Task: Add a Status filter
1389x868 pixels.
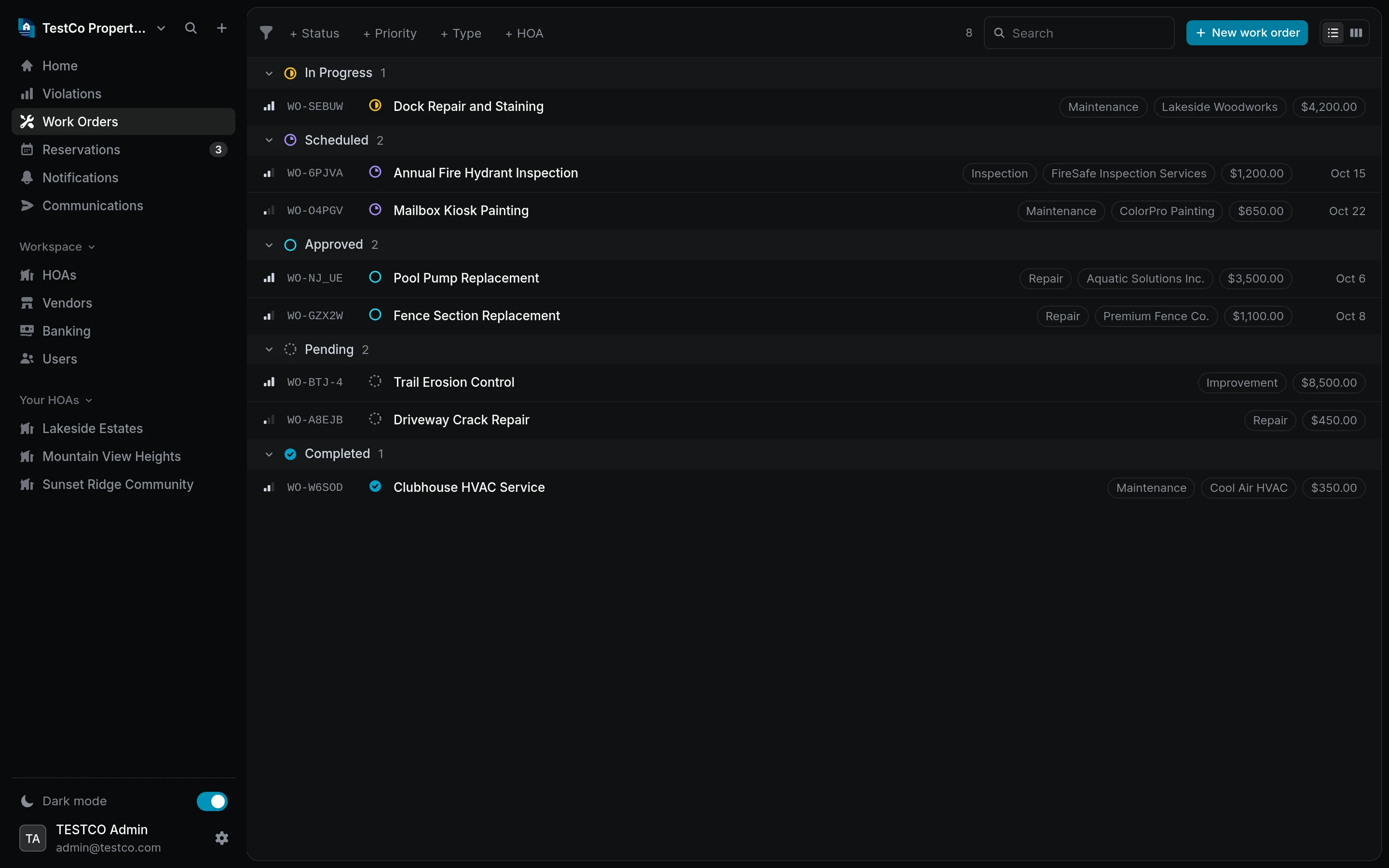Action: click(314, 33)
